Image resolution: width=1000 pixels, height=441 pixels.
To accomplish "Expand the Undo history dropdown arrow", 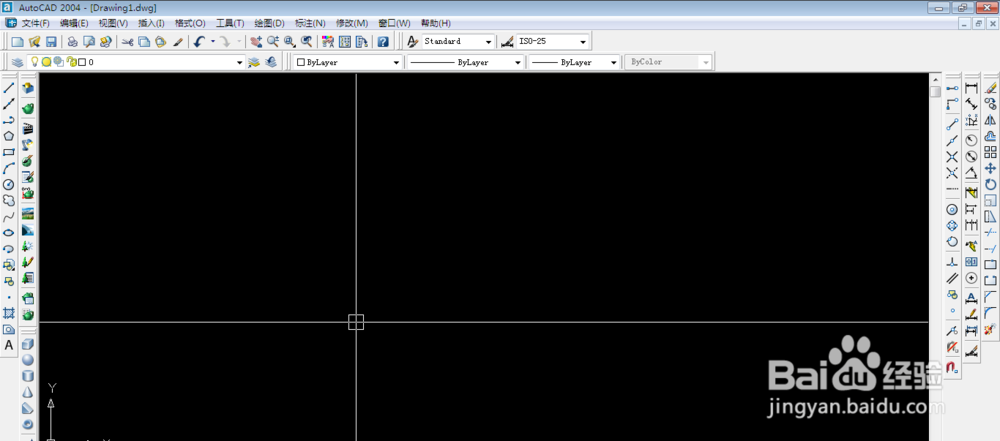I will click(212, 41).
